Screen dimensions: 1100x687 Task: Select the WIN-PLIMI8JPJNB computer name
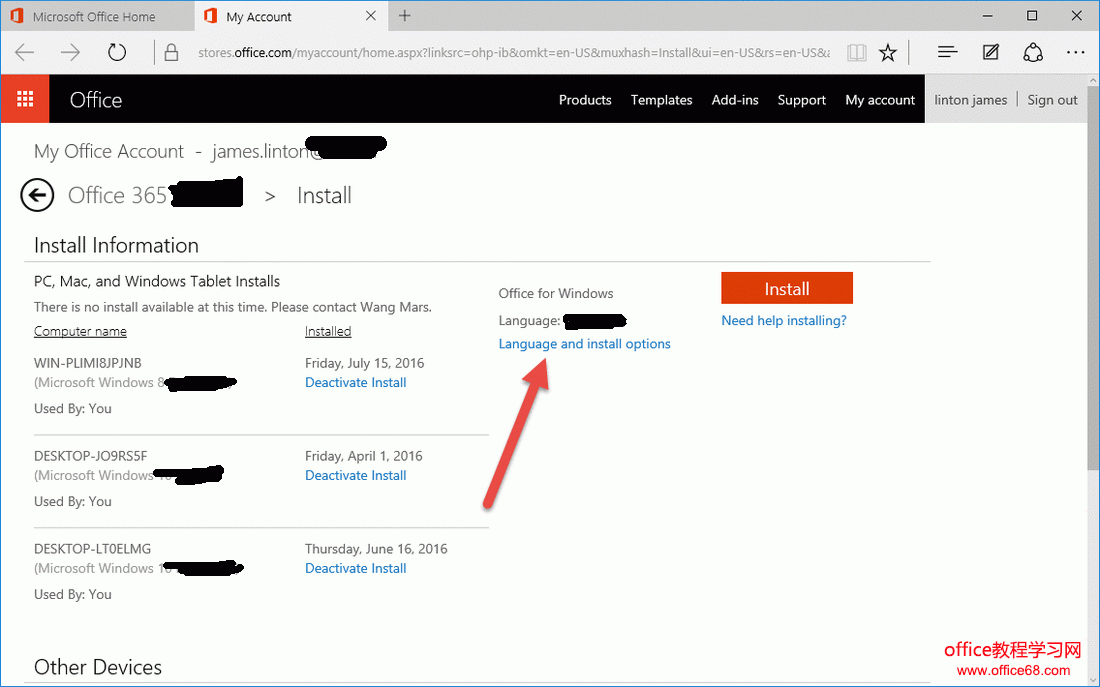[x=88, y=363]
